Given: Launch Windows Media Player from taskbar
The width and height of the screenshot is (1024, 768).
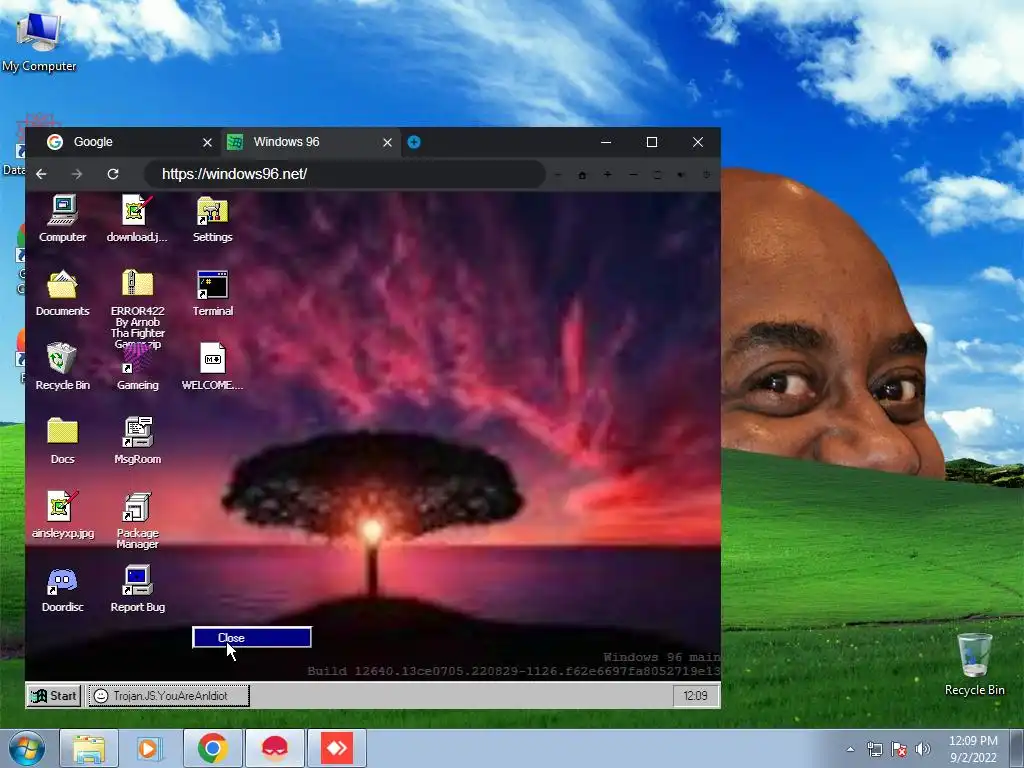Looking at the screenshot, I should coord(149,748).
